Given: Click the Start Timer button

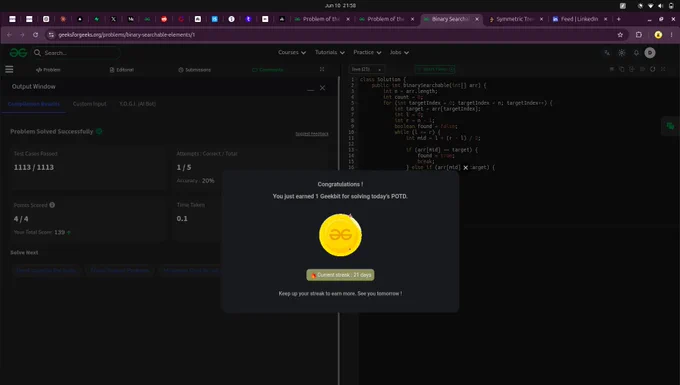Looking at the screenshot, I should [x=435, y=69].
